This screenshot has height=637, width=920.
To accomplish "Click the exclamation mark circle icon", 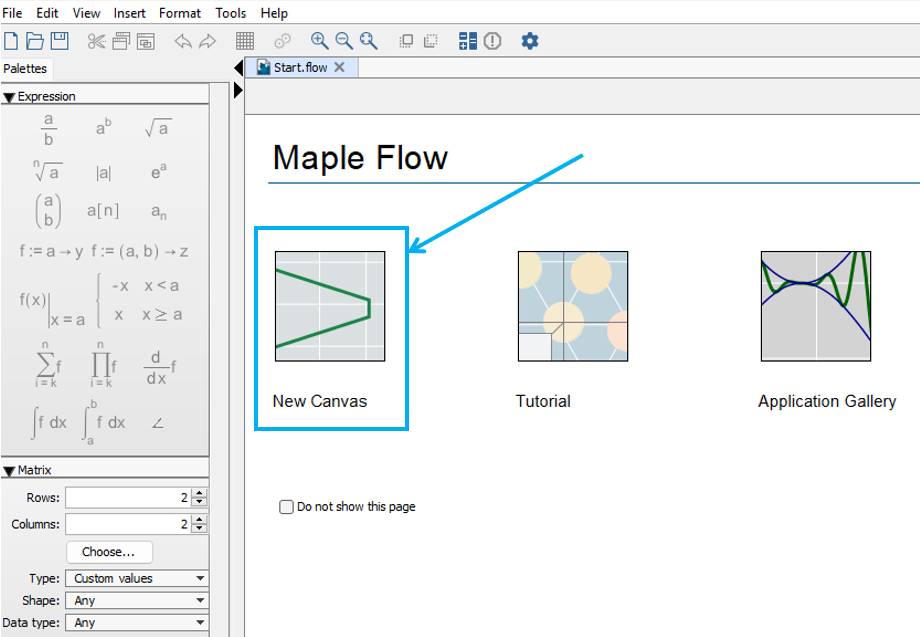I will pos(492,41).
